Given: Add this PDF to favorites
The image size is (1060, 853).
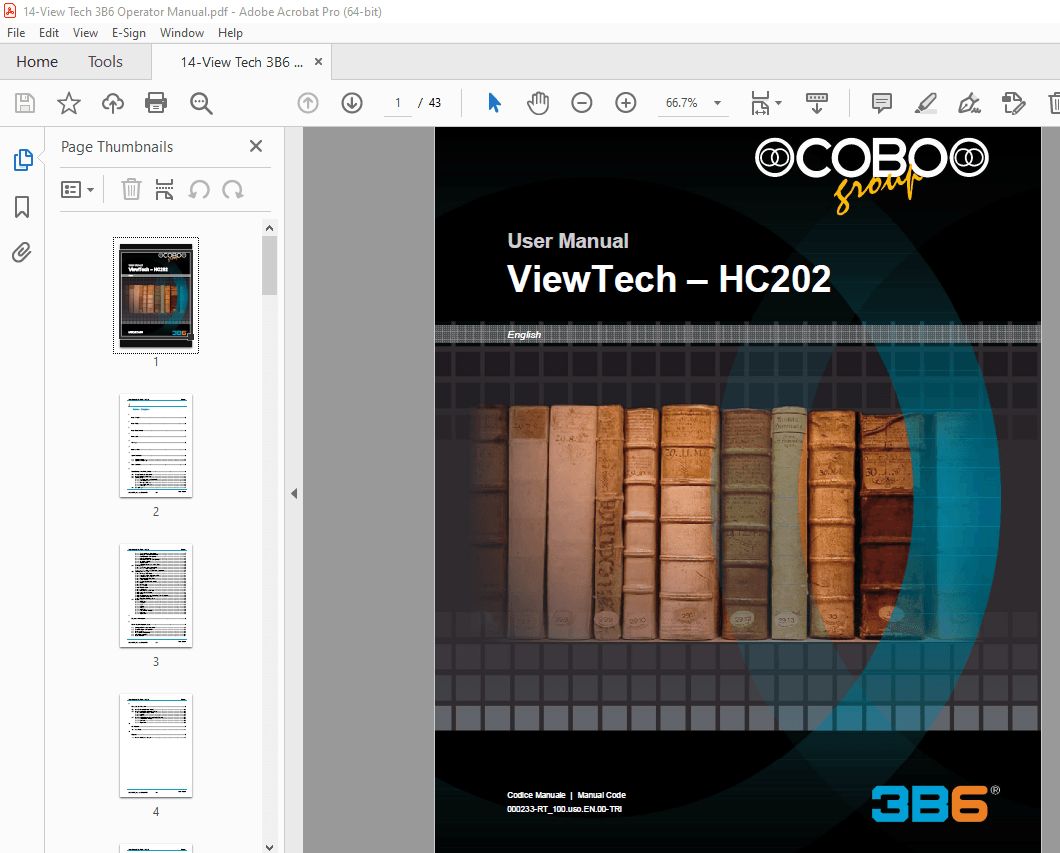Looking at the screenshot, I should (x=68, y=102).
